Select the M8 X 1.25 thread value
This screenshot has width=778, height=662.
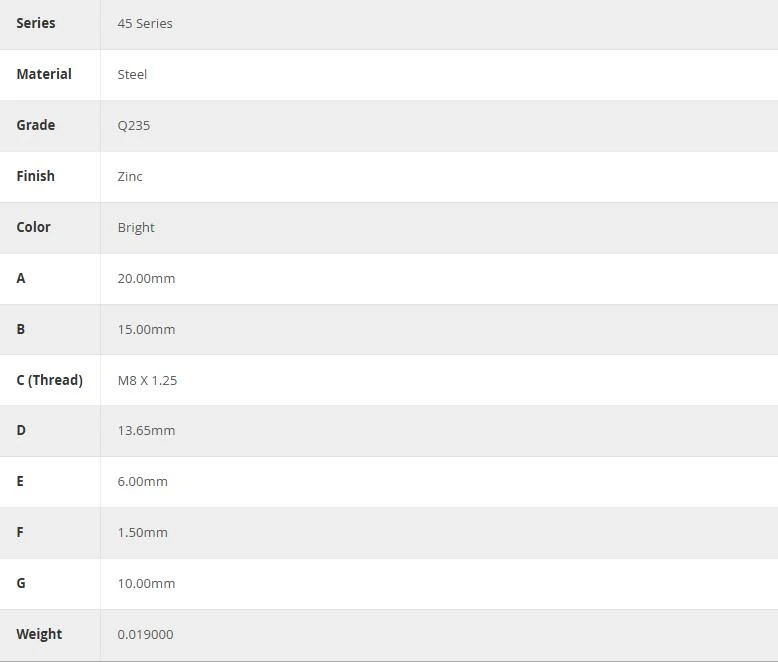click(147, 381)
